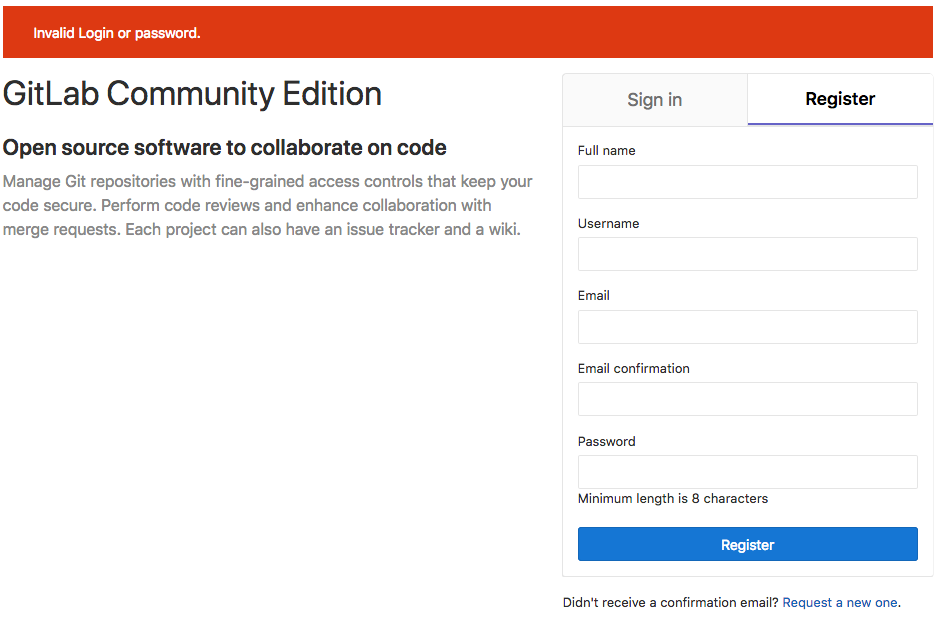The image size is (941, 626).
Task: Click the Manage Git repositories description paragraph
Action: (268, 205)
